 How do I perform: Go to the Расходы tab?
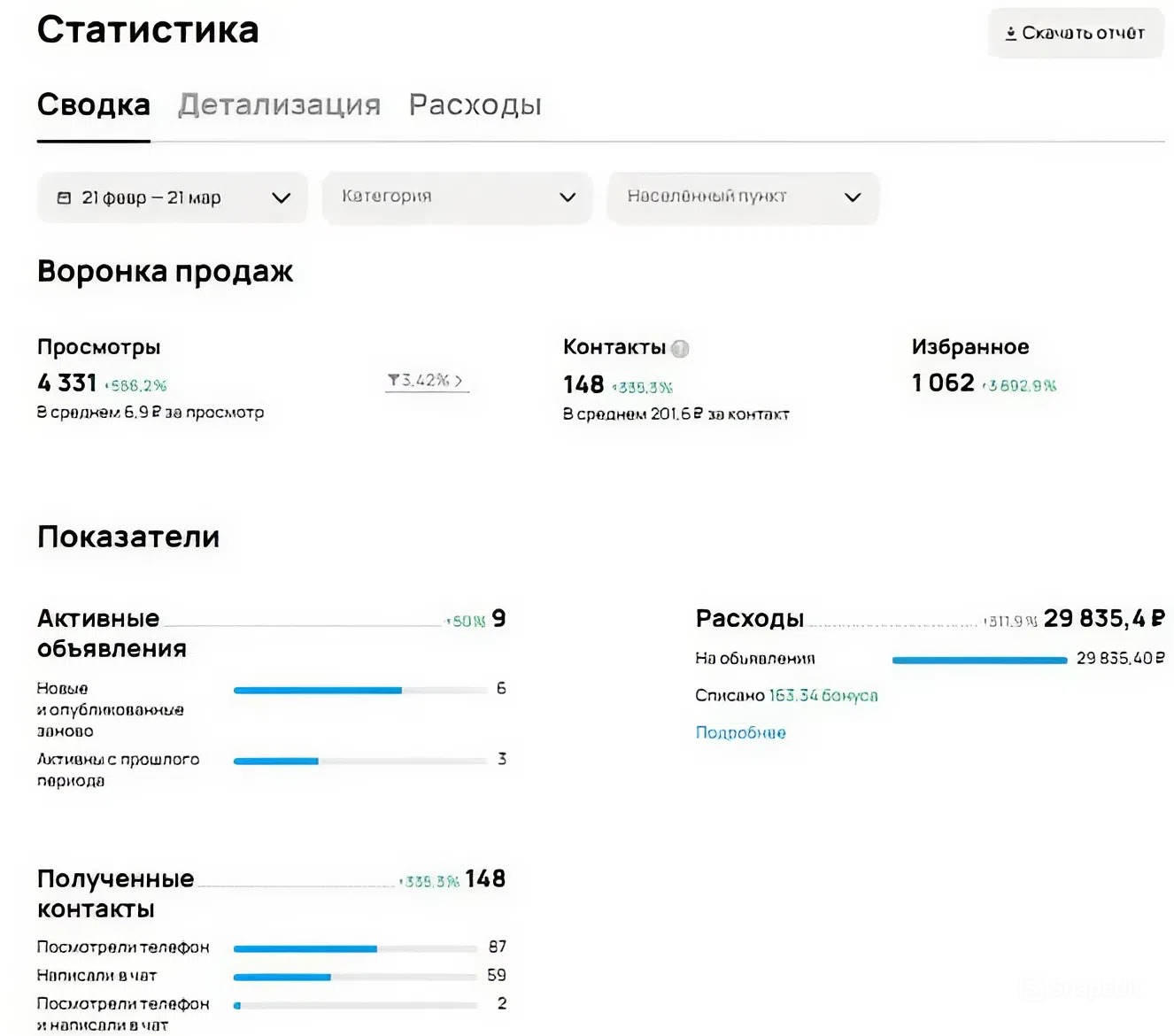(x=475, y=104)
